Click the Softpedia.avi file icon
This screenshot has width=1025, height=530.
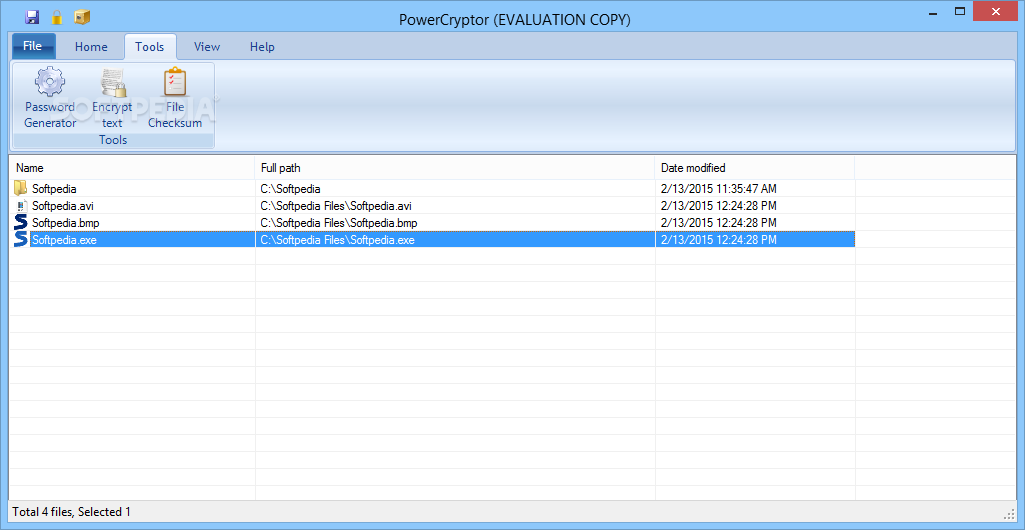click(x=20, y=206)
